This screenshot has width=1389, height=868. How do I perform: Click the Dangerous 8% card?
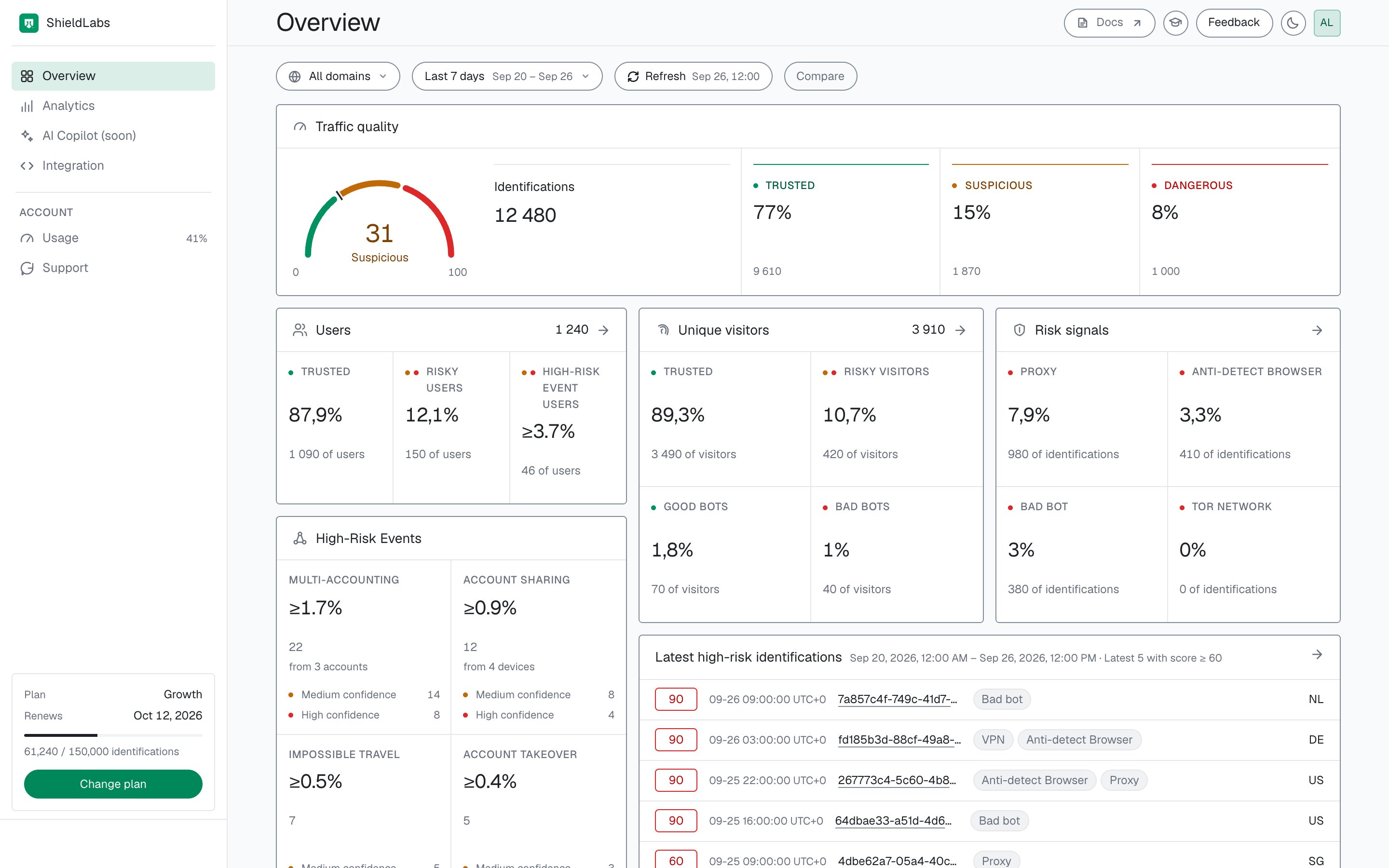point(1240,222)
